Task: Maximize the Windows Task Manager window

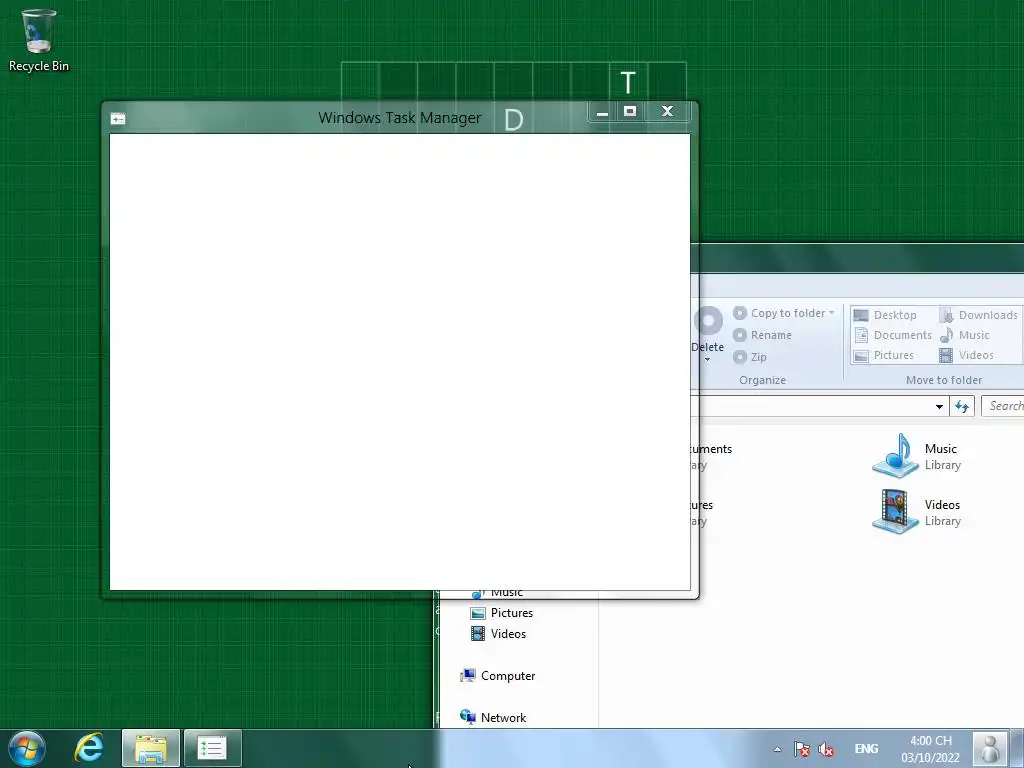Action: pyautogui.click(x=630, y=112)
